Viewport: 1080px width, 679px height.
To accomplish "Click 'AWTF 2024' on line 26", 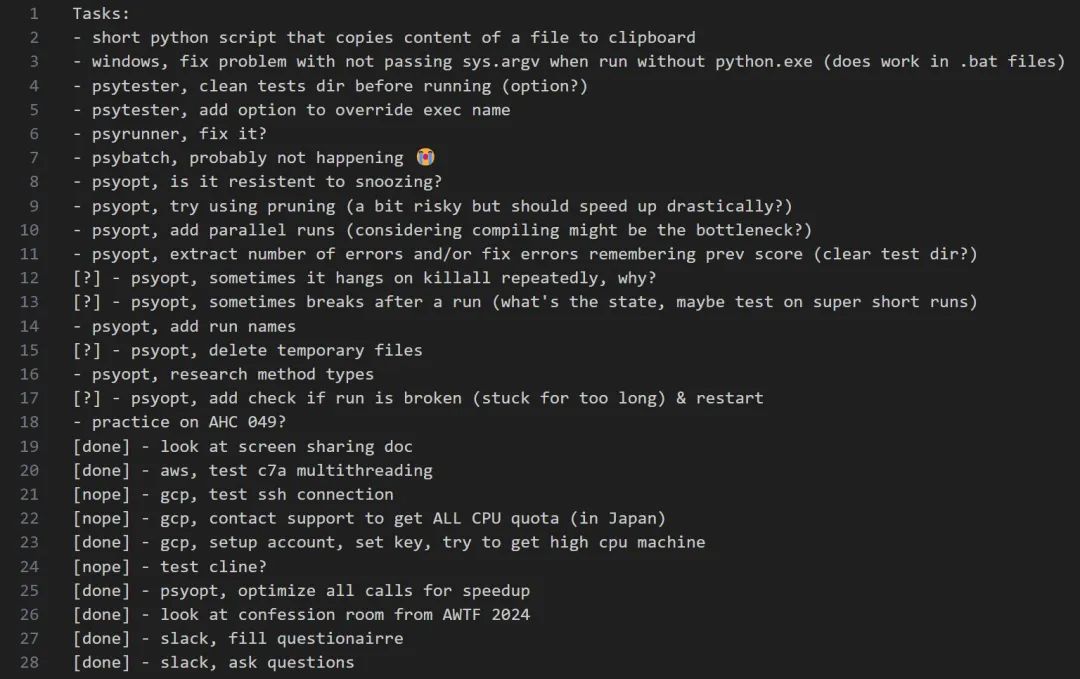I will [x=486, y=614].
